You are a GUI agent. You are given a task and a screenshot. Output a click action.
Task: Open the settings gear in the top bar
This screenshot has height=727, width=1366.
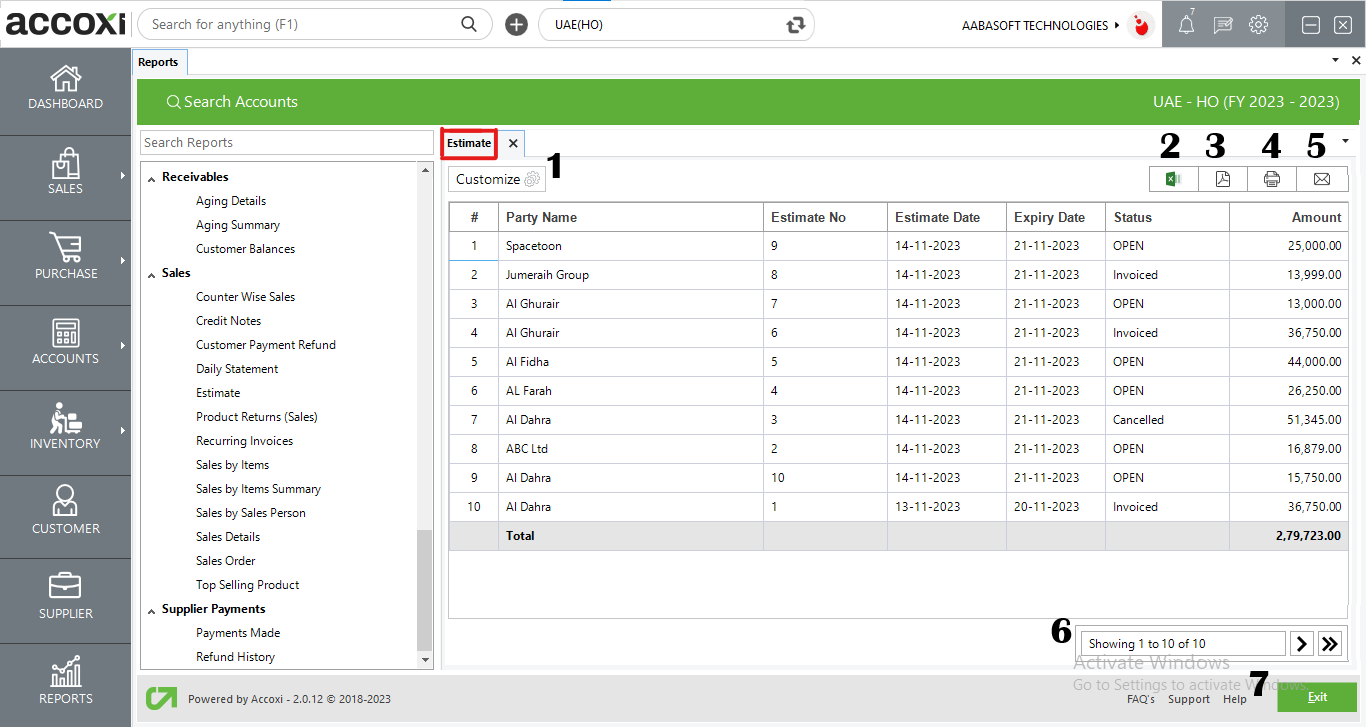pyautogui.click(x=1258, y=24)
